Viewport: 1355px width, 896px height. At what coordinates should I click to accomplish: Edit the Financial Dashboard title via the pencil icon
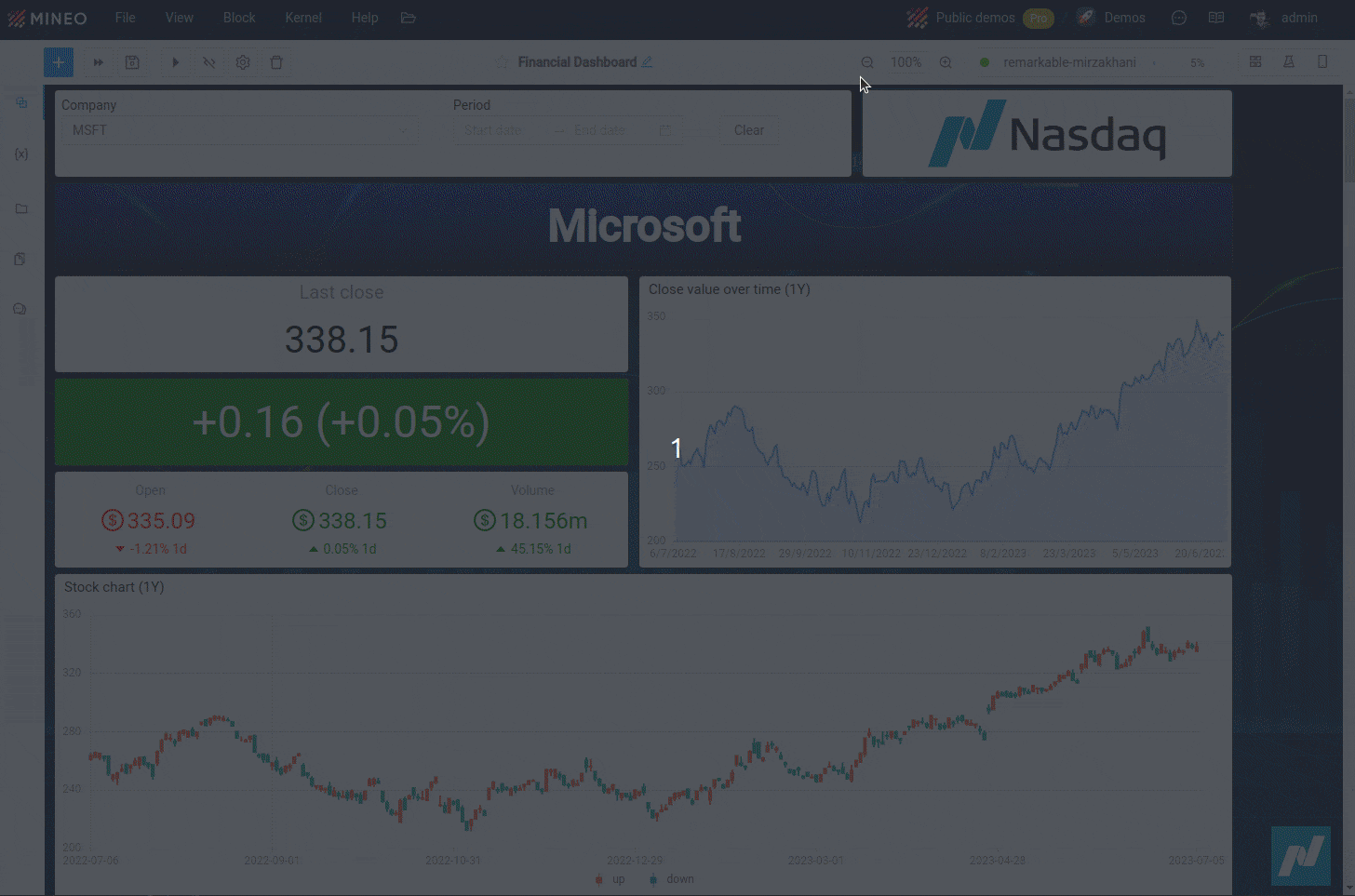[x=647, y=62]
